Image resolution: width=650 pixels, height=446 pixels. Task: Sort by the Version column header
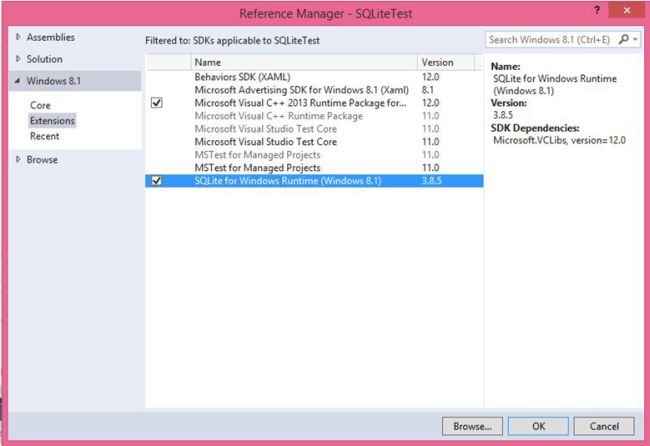pyautogui.click(x=446, y=62)
